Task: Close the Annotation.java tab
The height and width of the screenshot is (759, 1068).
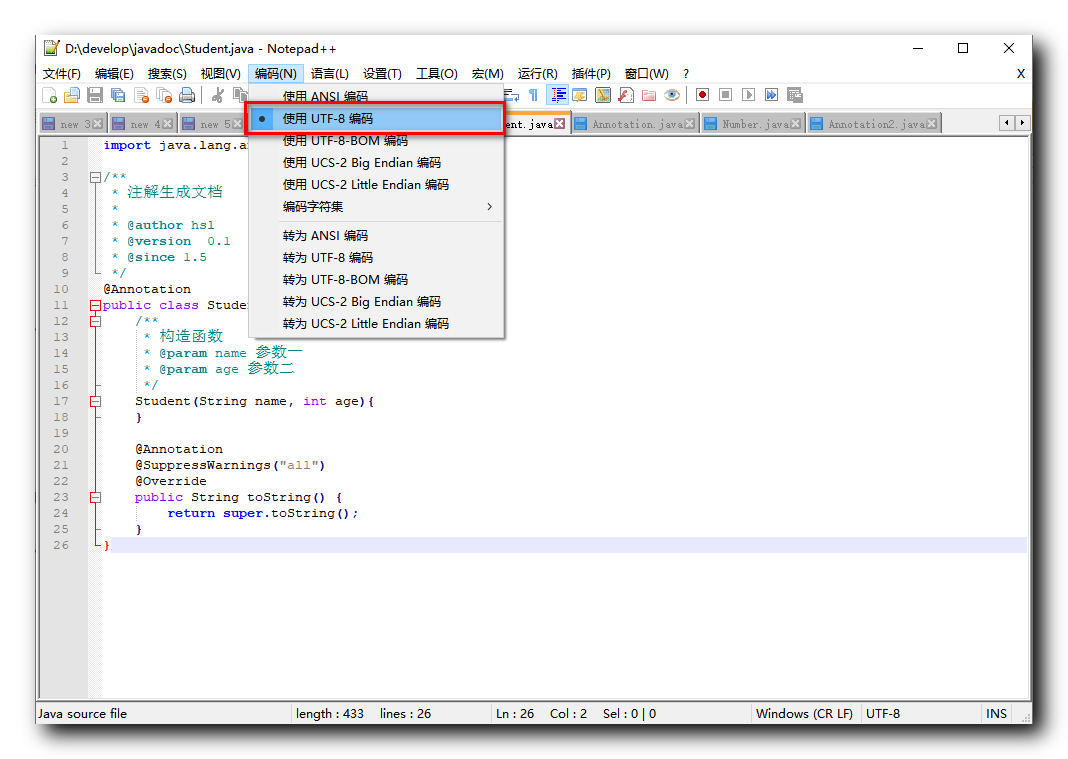Action: pyautogui.click(x=689, y=123)
